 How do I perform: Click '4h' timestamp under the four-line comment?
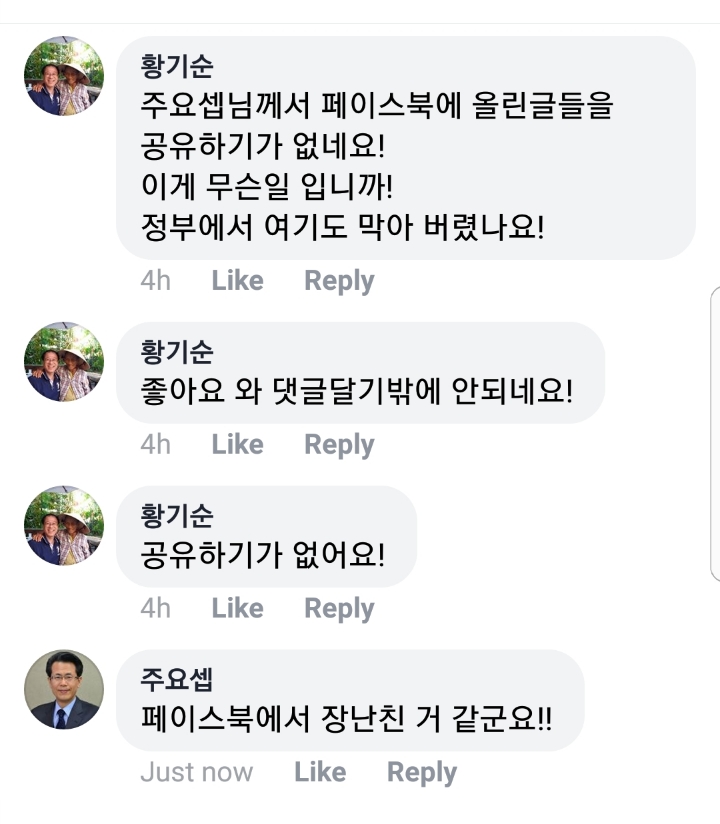(x=155, y=281)
